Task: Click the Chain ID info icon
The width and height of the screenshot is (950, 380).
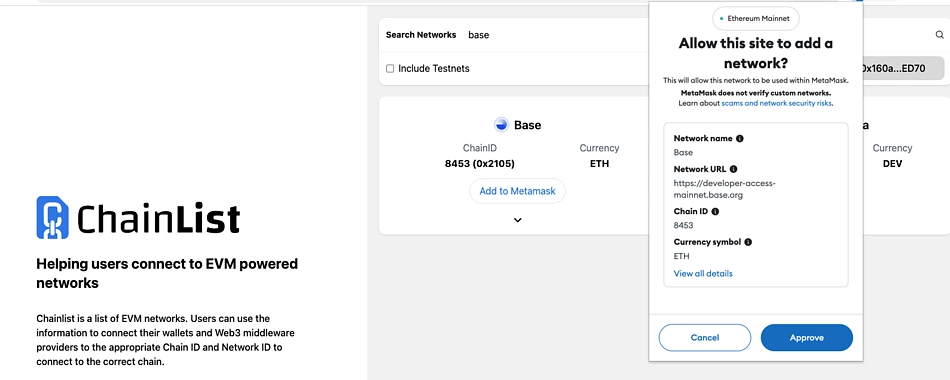Action: click(x=715, y=212)
